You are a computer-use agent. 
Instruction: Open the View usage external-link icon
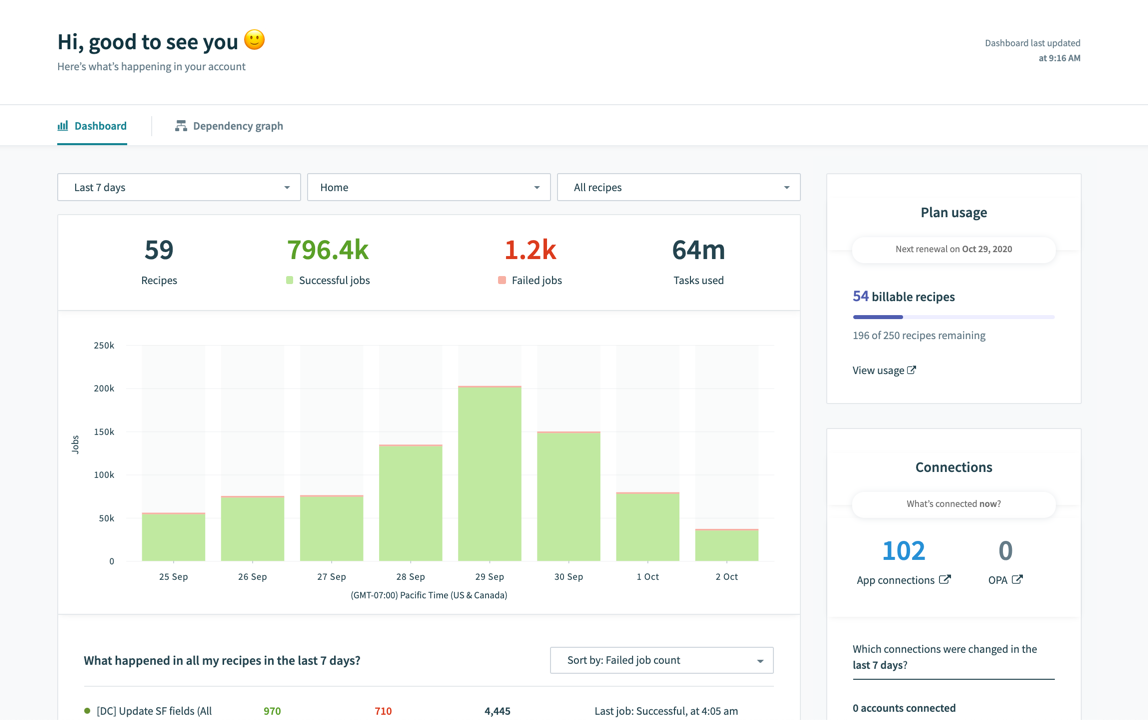(912, 369)
